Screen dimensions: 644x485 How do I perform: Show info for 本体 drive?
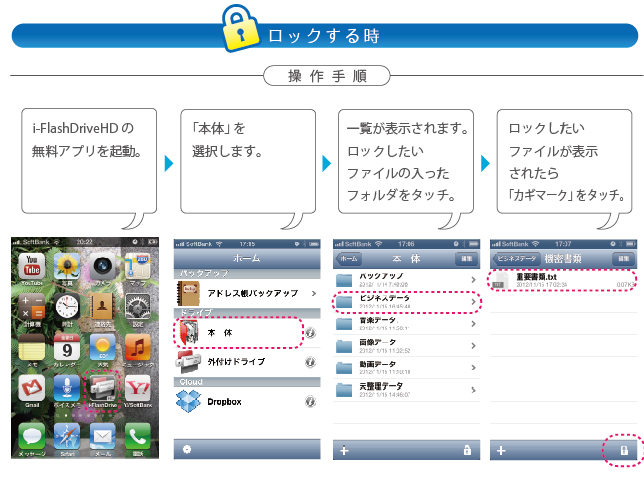[310, 333]
